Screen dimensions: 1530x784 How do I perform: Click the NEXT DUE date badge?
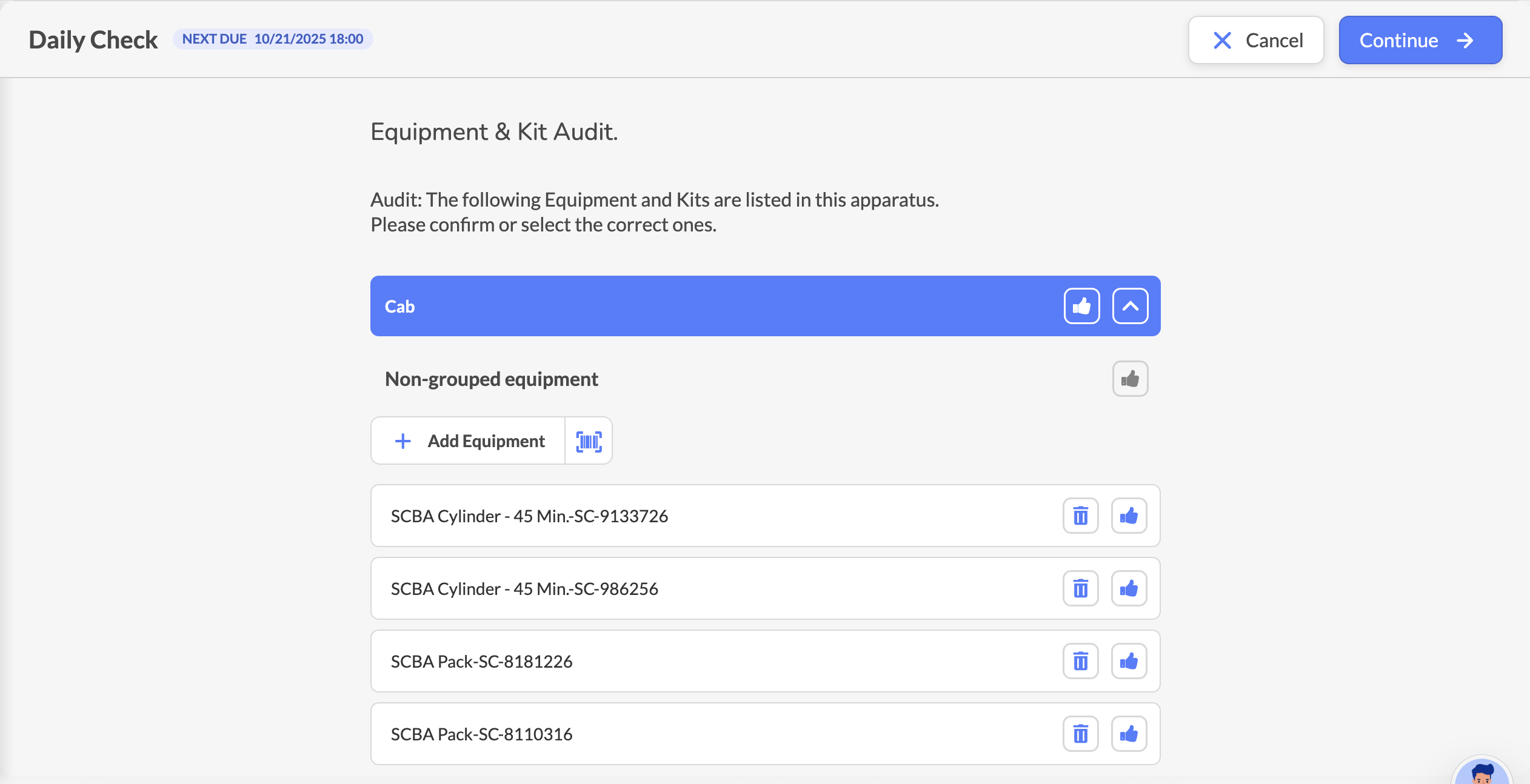click(273, 39)
